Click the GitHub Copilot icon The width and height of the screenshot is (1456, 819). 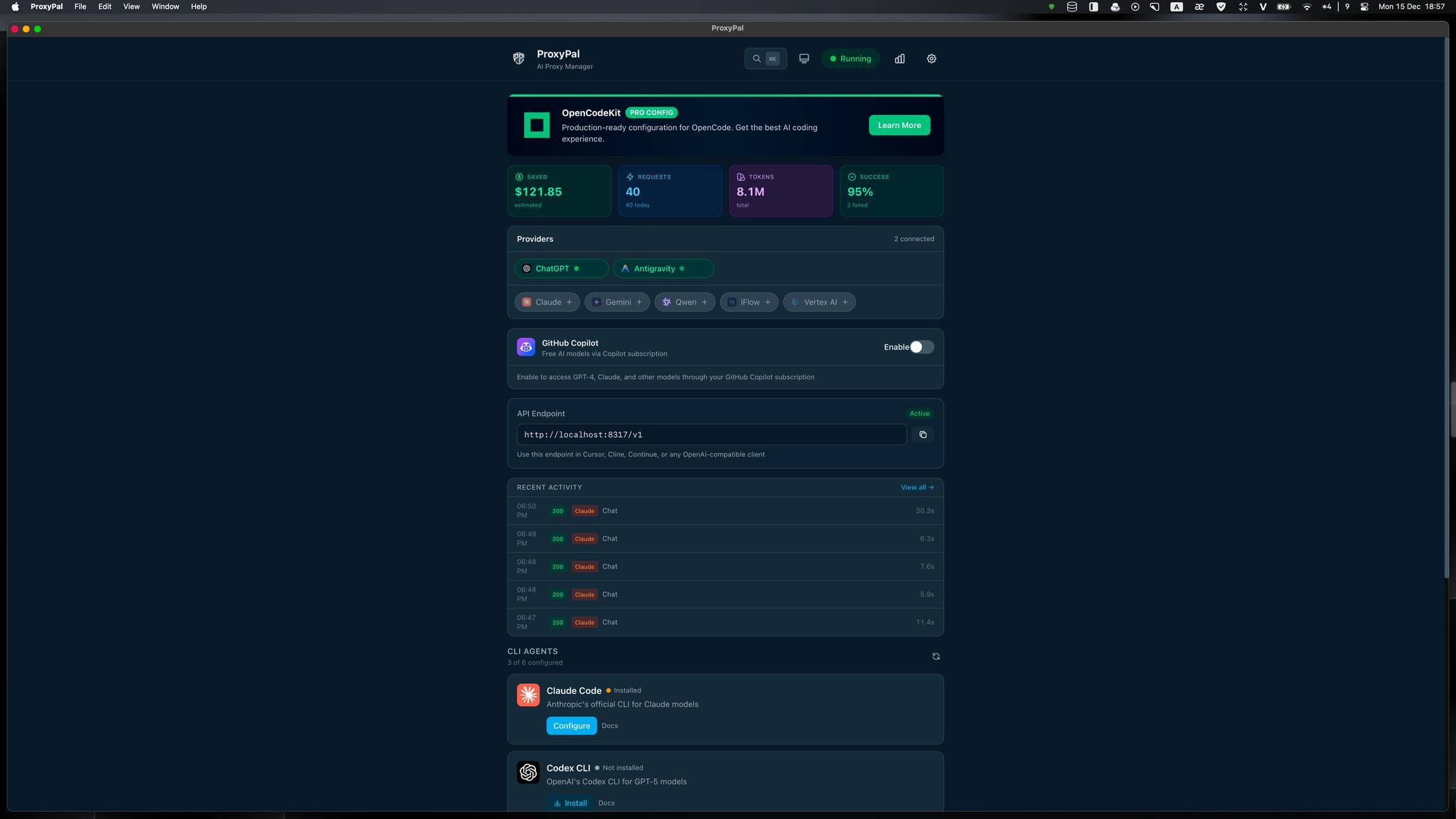(526, 347)
